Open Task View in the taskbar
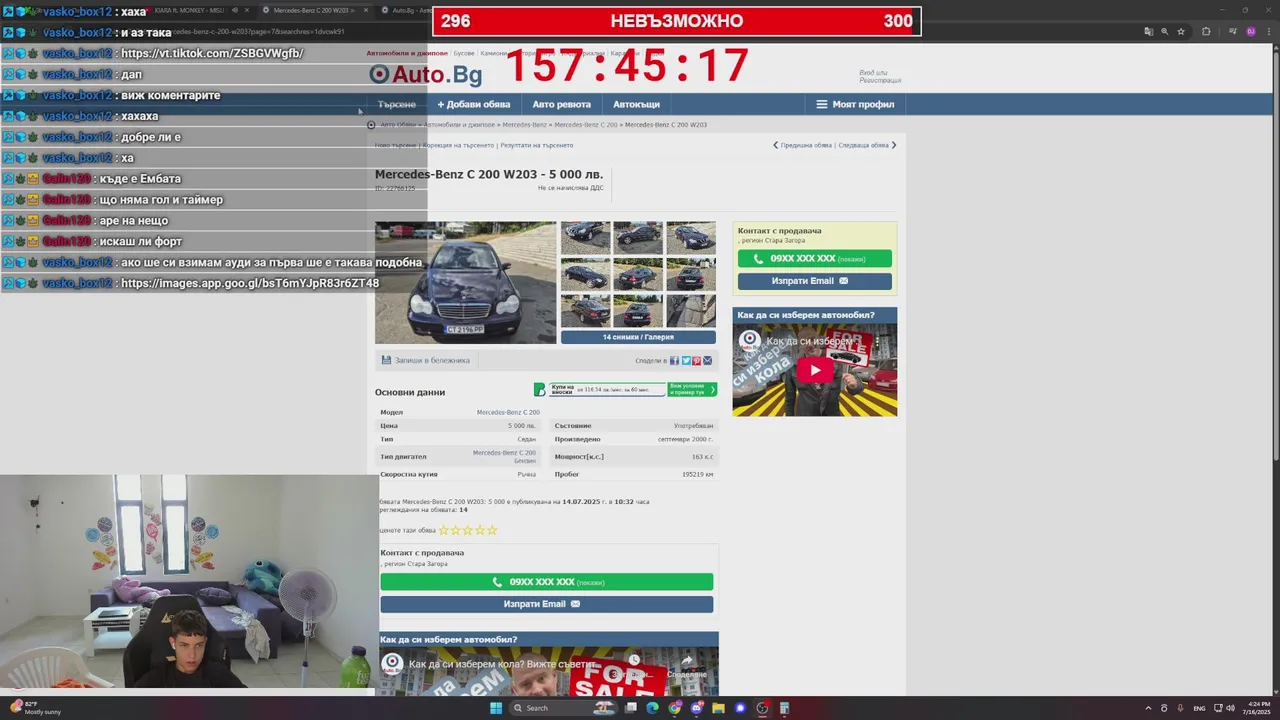Viewport: 1280px width, 720px height. point(631,708)
